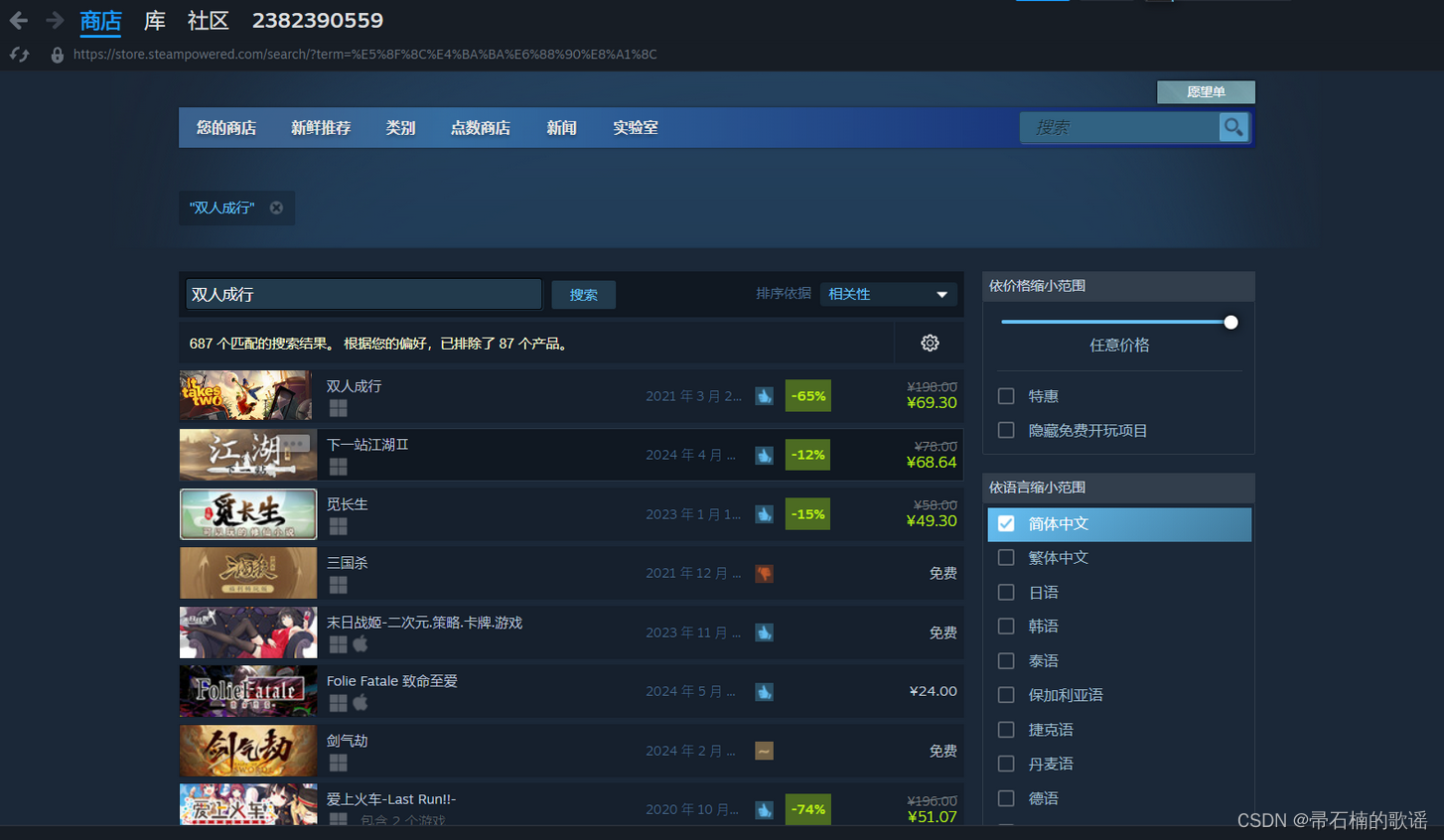Click the browser forward arrow
The height and width of the screenshot is (840, 1444).
(x=55, y=20)
